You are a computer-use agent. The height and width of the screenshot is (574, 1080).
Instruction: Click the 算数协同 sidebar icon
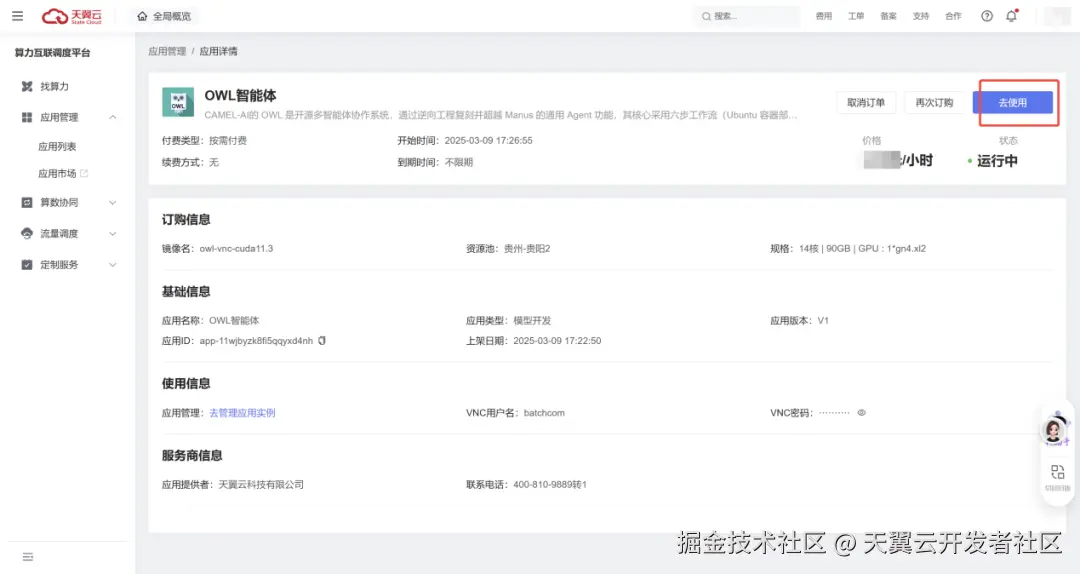(x=27, y=203)
